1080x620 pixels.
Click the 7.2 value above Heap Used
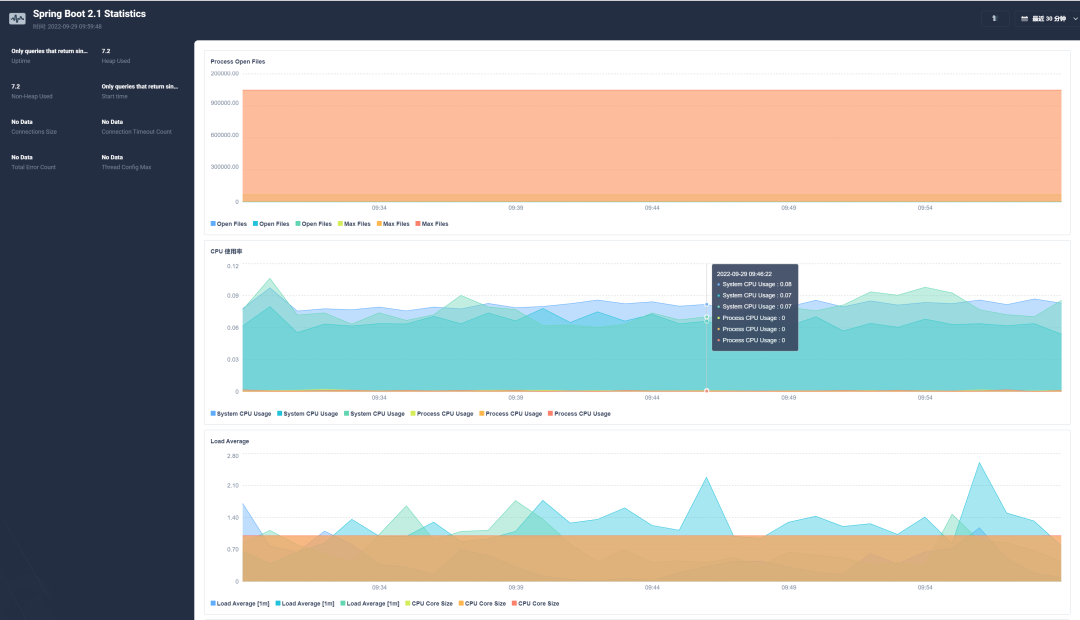click(x=106, y=51)
